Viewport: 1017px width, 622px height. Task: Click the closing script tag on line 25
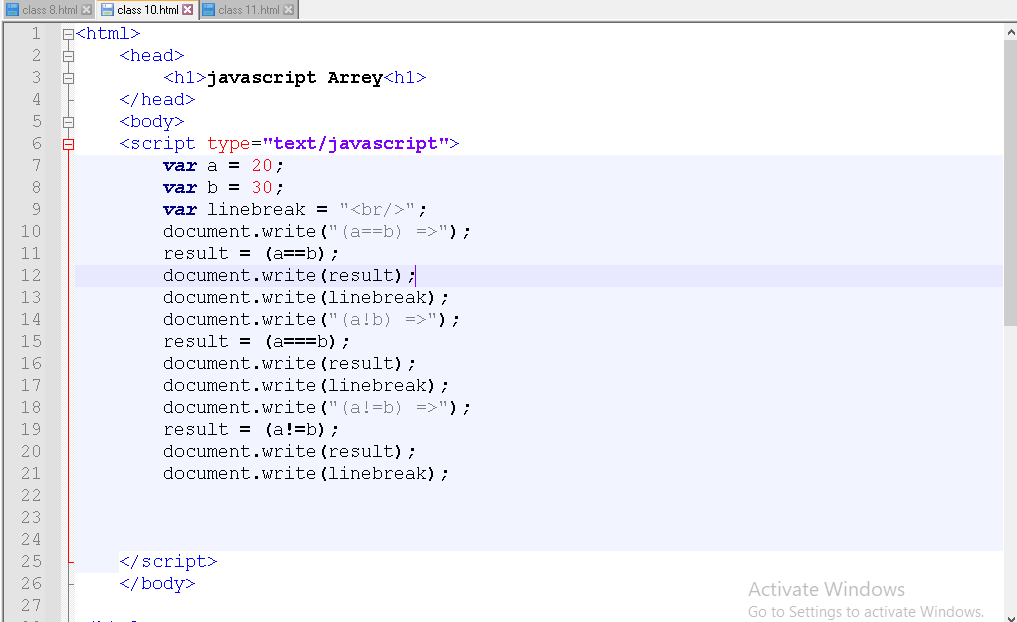[168, 562]
